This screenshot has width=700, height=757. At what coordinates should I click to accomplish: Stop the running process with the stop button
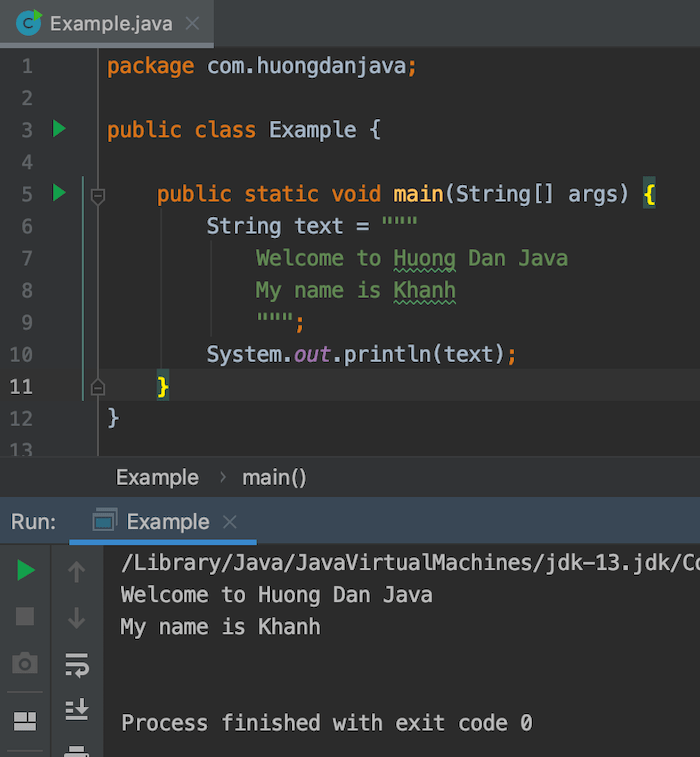(25, 617)
